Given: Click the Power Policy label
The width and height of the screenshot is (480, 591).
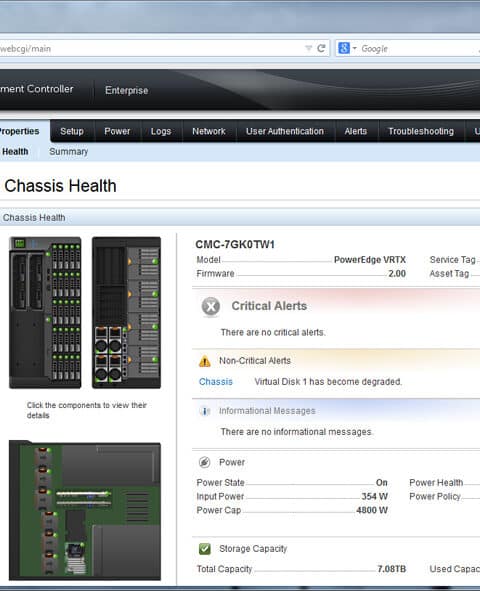Looking at the screenshot, I should click(x=435, y=496).
